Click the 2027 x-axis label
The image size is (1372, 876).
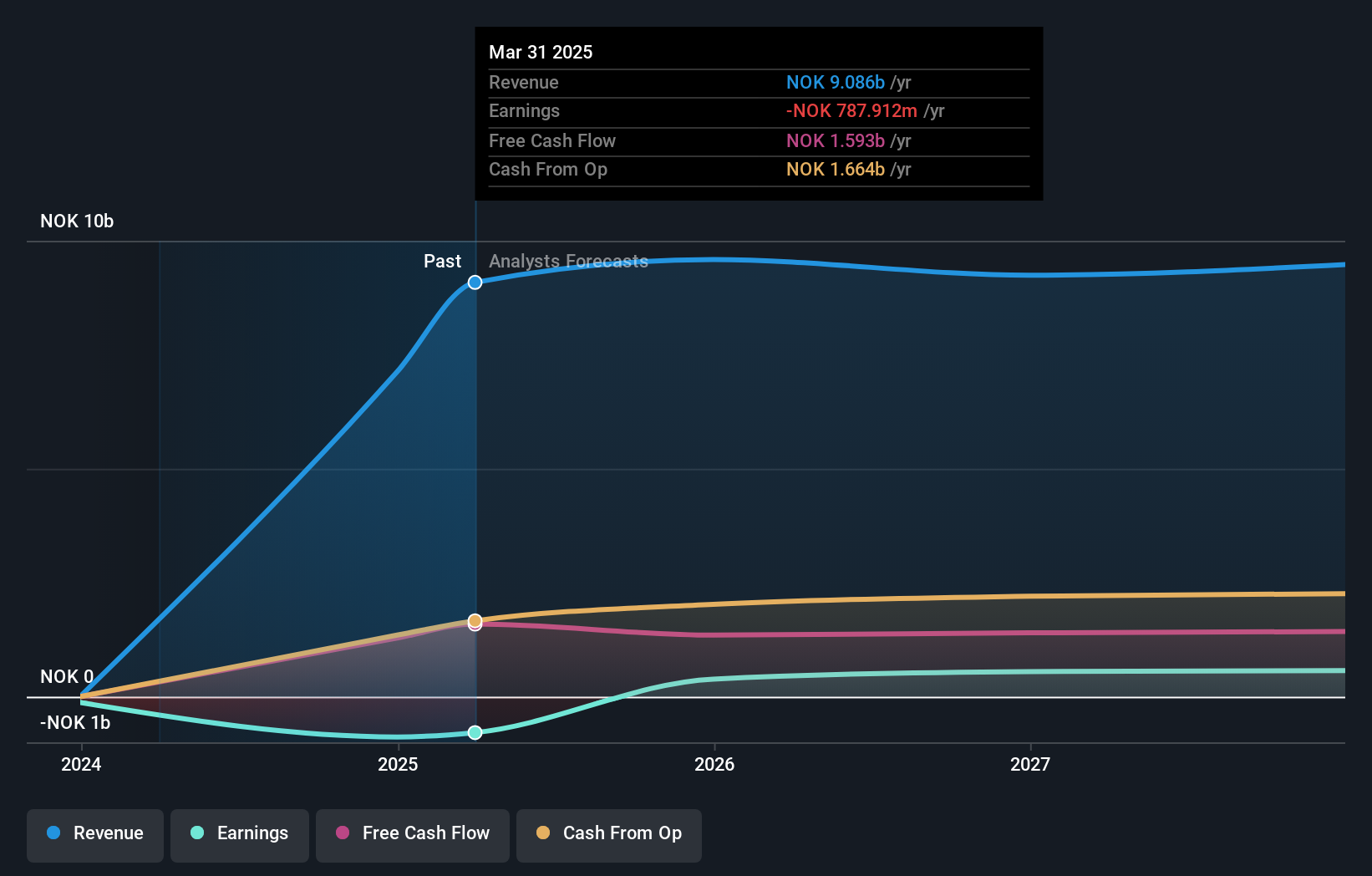click(1030, 764)
